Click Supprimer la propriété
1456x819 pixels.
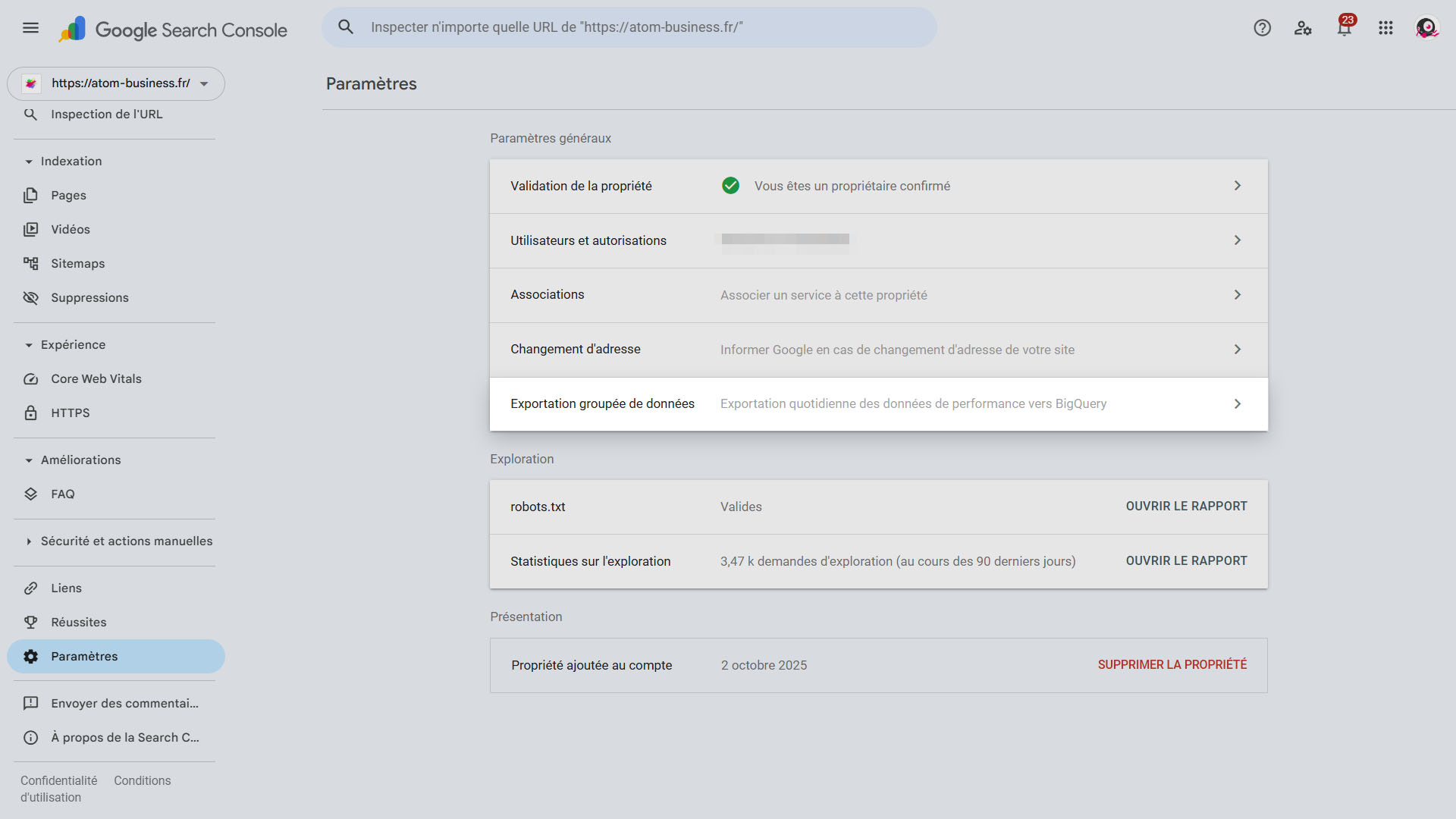[1172, 664]
